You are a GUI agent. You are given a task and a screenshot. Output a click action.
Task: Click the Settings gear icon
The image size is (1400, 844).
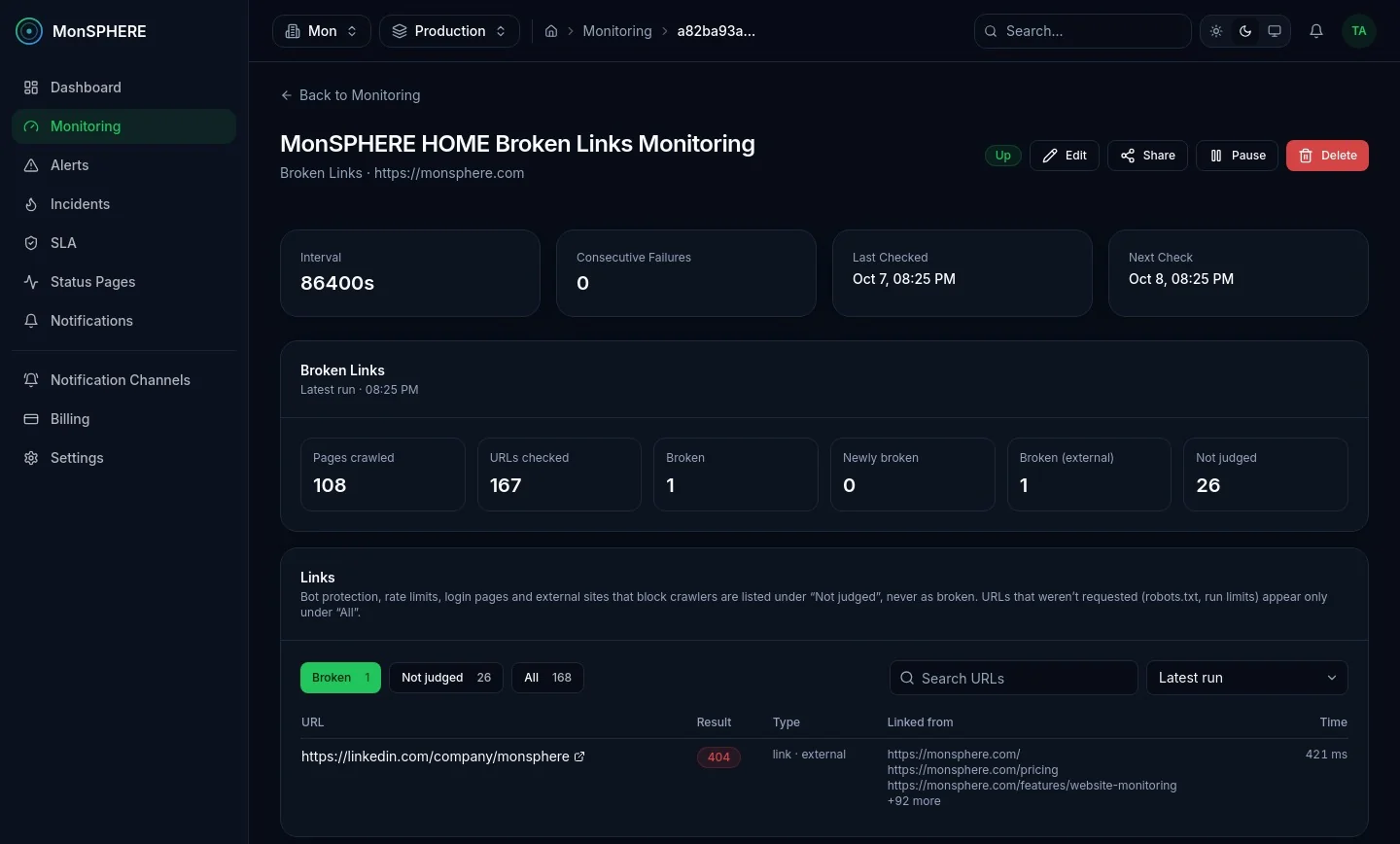coord(31,458)
